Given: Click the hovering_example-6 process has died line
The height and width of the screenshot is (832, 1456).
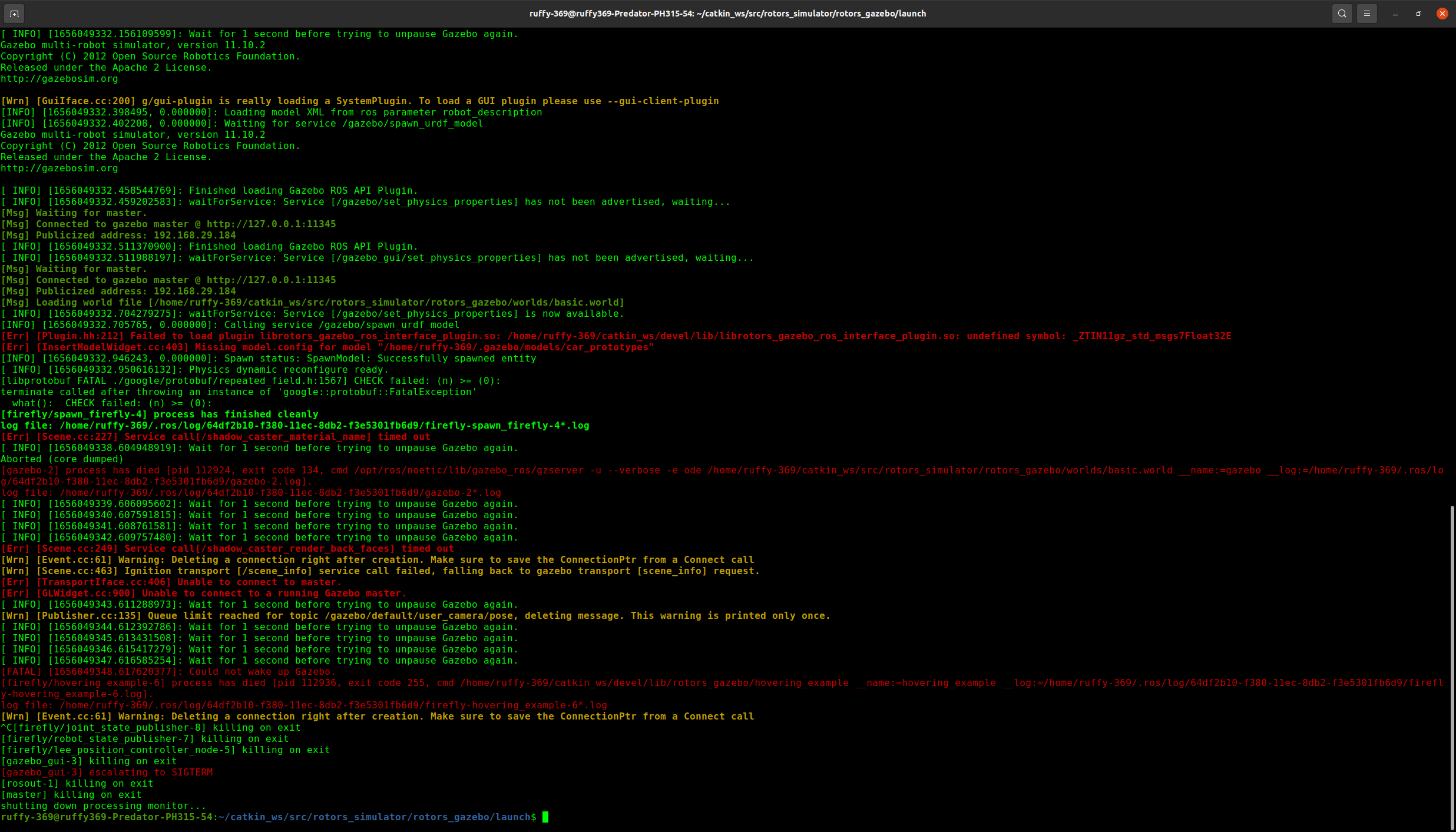Looking at the screenshot, I should point(722,688).
